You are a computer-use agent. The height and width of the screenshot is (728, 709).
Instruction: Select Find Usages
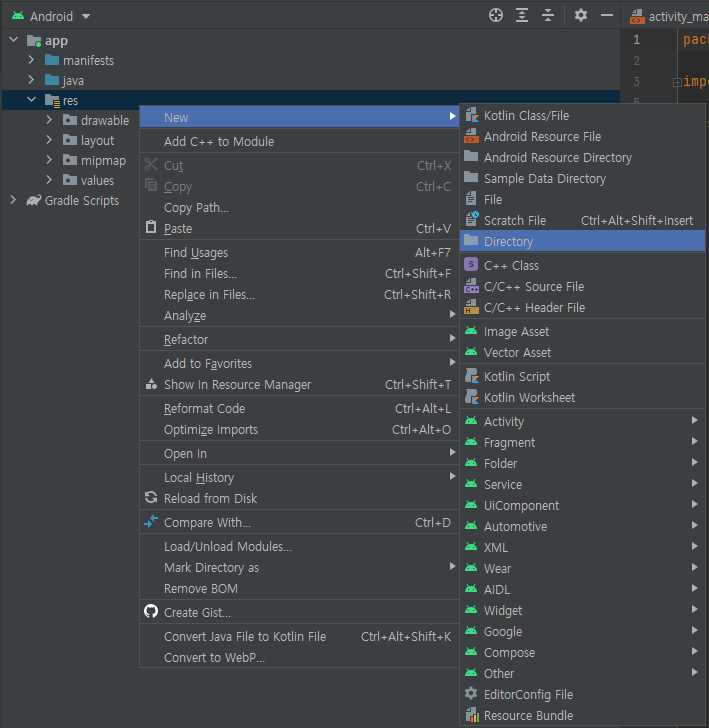[x=299, y=253]
